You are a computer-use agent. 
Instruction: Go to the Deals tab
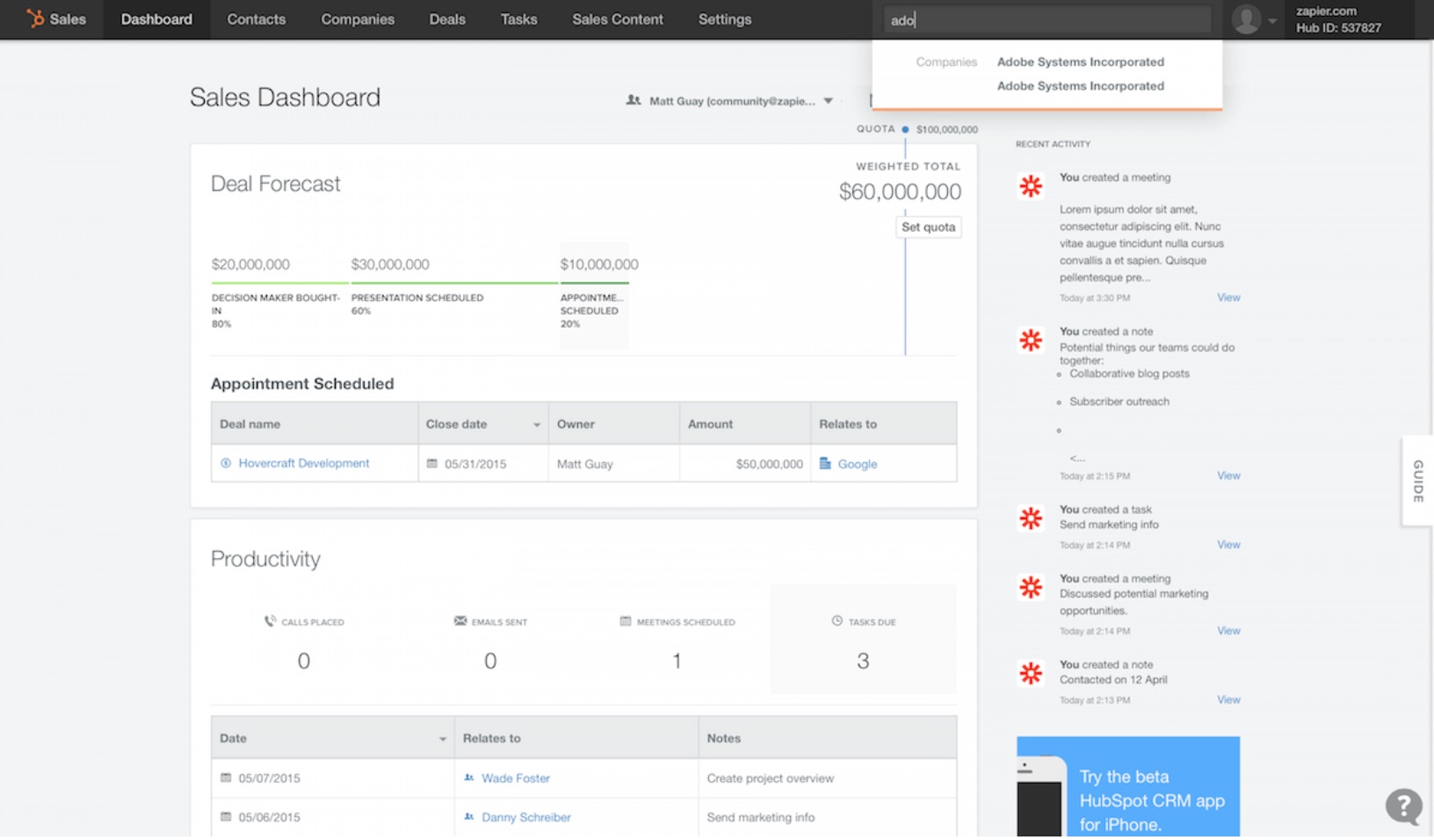click(x=446, y=19)
